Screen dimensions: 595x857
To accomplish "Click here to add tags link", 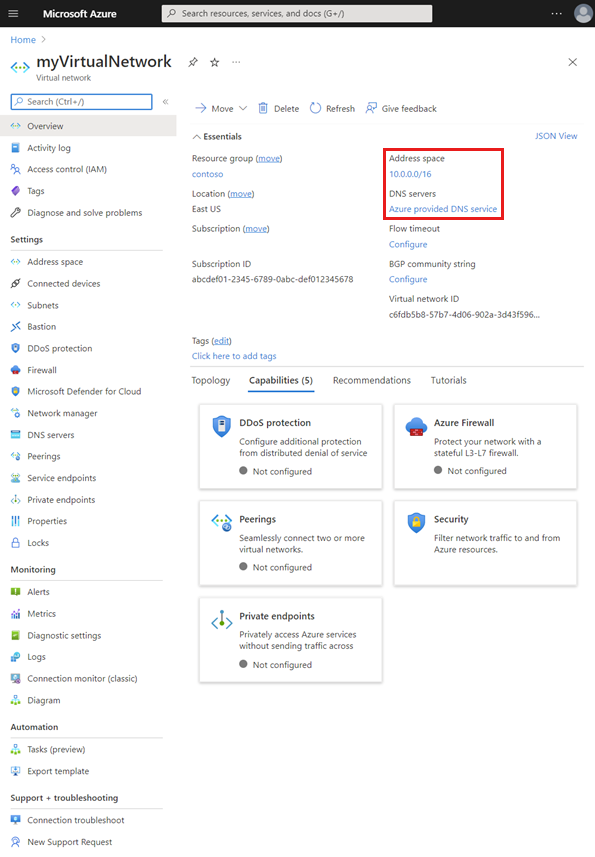I will (x=234, y=356).
